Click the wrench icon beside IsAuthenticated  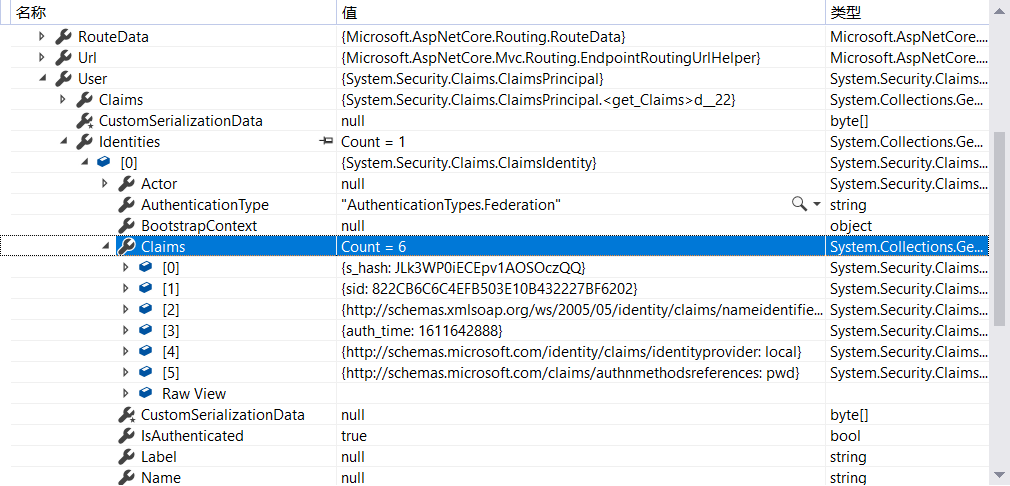click(x=126, y=436)
